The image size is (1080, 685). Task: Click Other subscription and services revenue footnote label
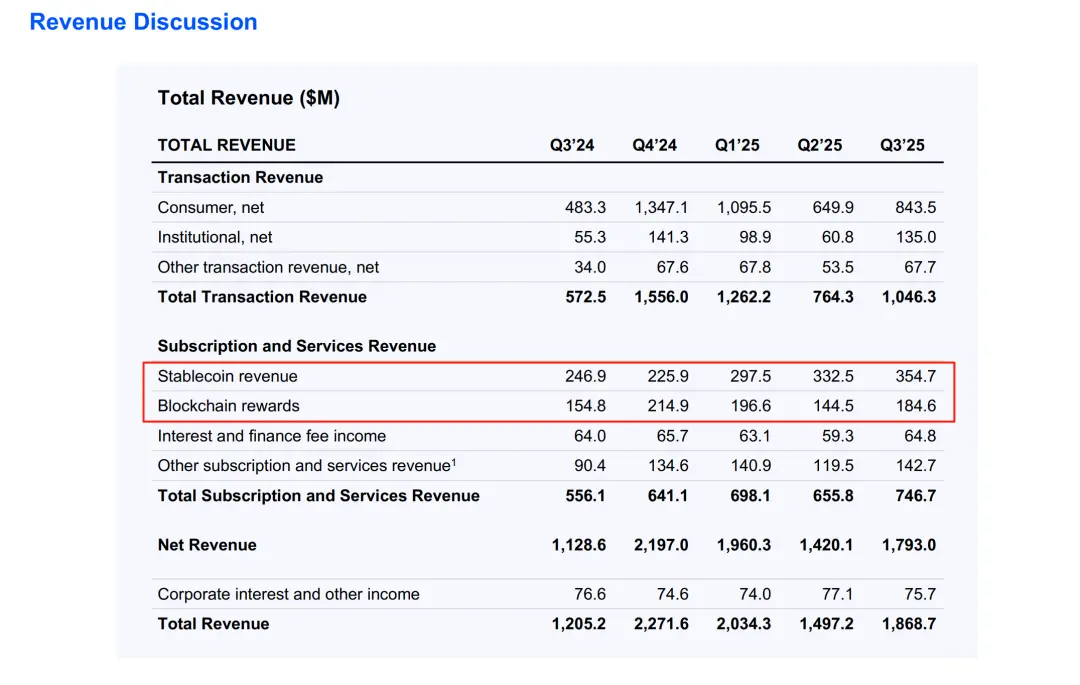click(x=306, y=466)
